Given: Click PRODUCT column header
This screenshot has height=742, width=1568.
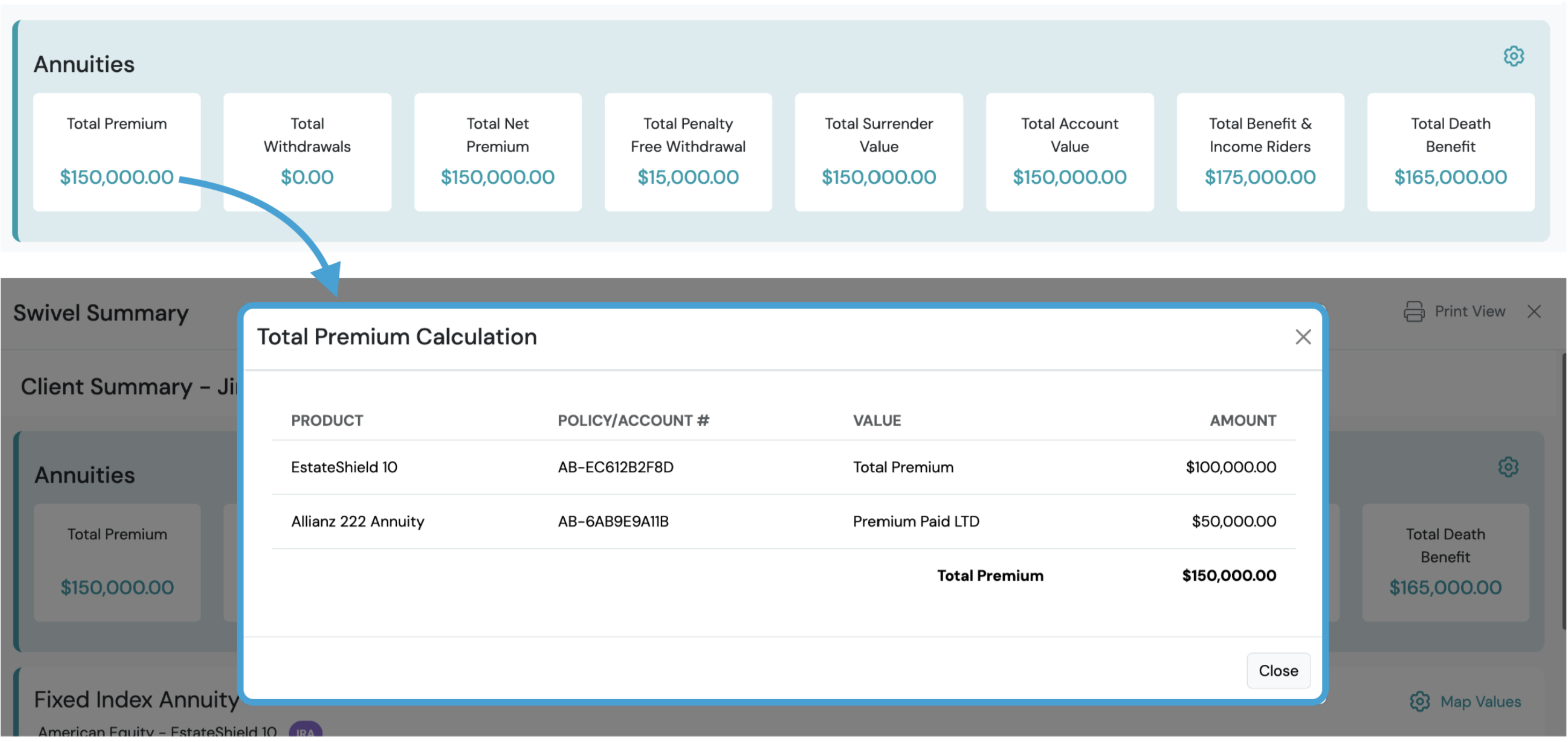Looking at the screenshot, I should (327, 420).
